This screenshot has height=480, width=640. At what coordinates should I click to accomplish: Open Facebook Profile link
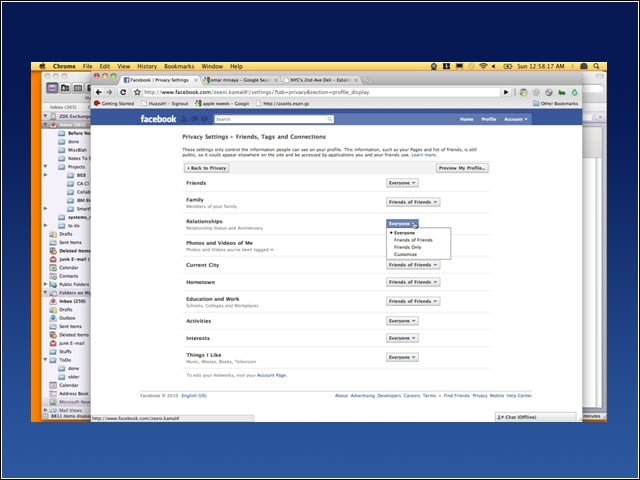click(x=489, y=119)
